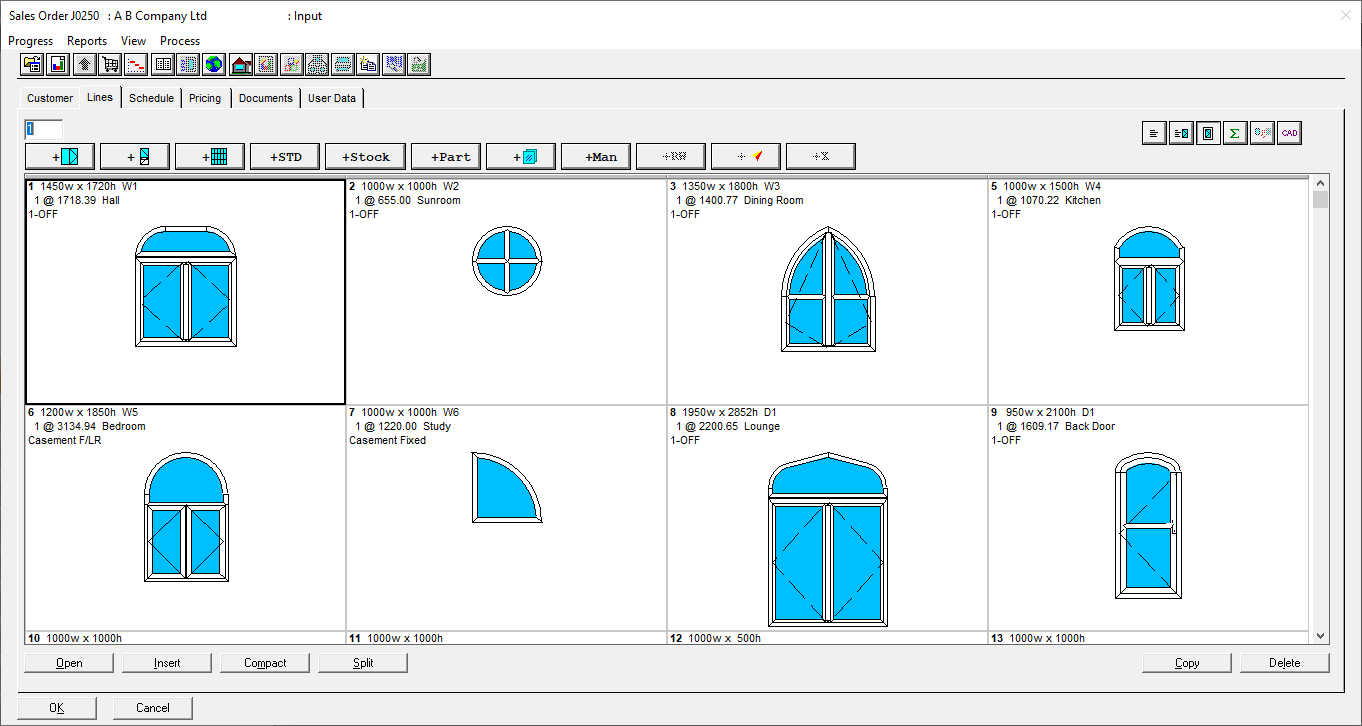Click the add grid line icon

[209, 156]
